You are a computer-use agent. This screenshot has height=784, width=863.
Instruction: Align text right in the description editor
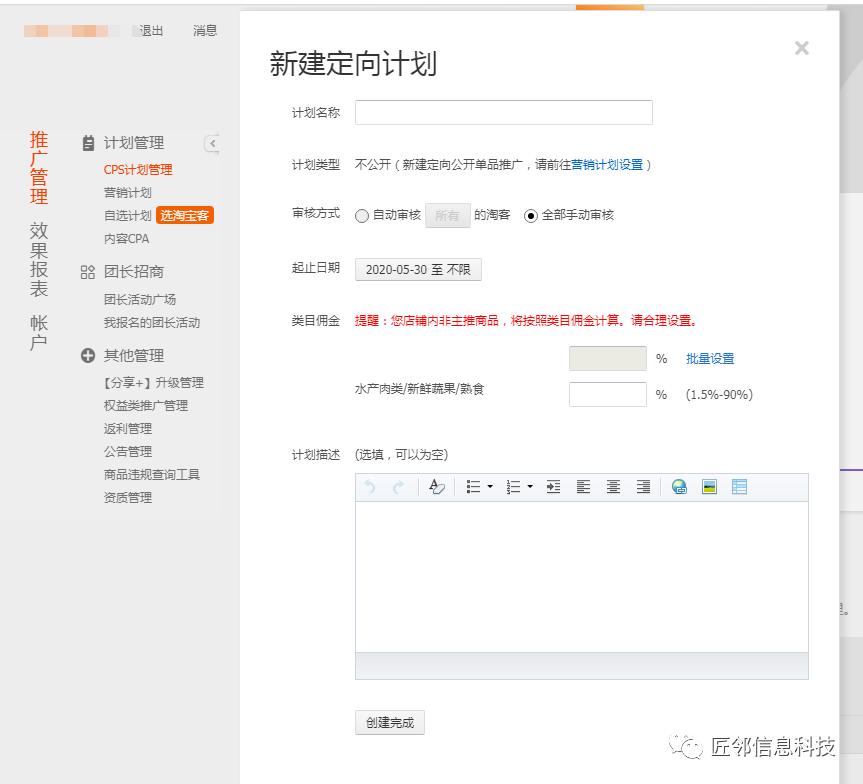[x=643, y=487]
